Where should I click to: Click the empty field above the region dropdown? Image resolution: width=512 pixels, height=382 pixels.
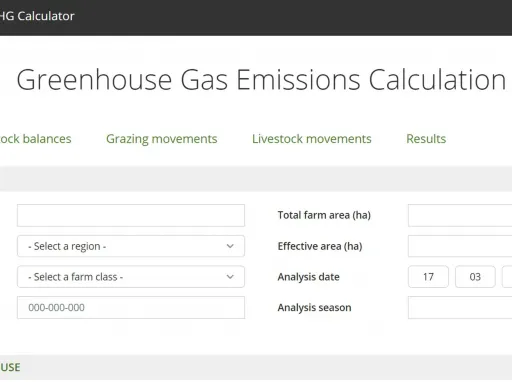pos(131,216)
